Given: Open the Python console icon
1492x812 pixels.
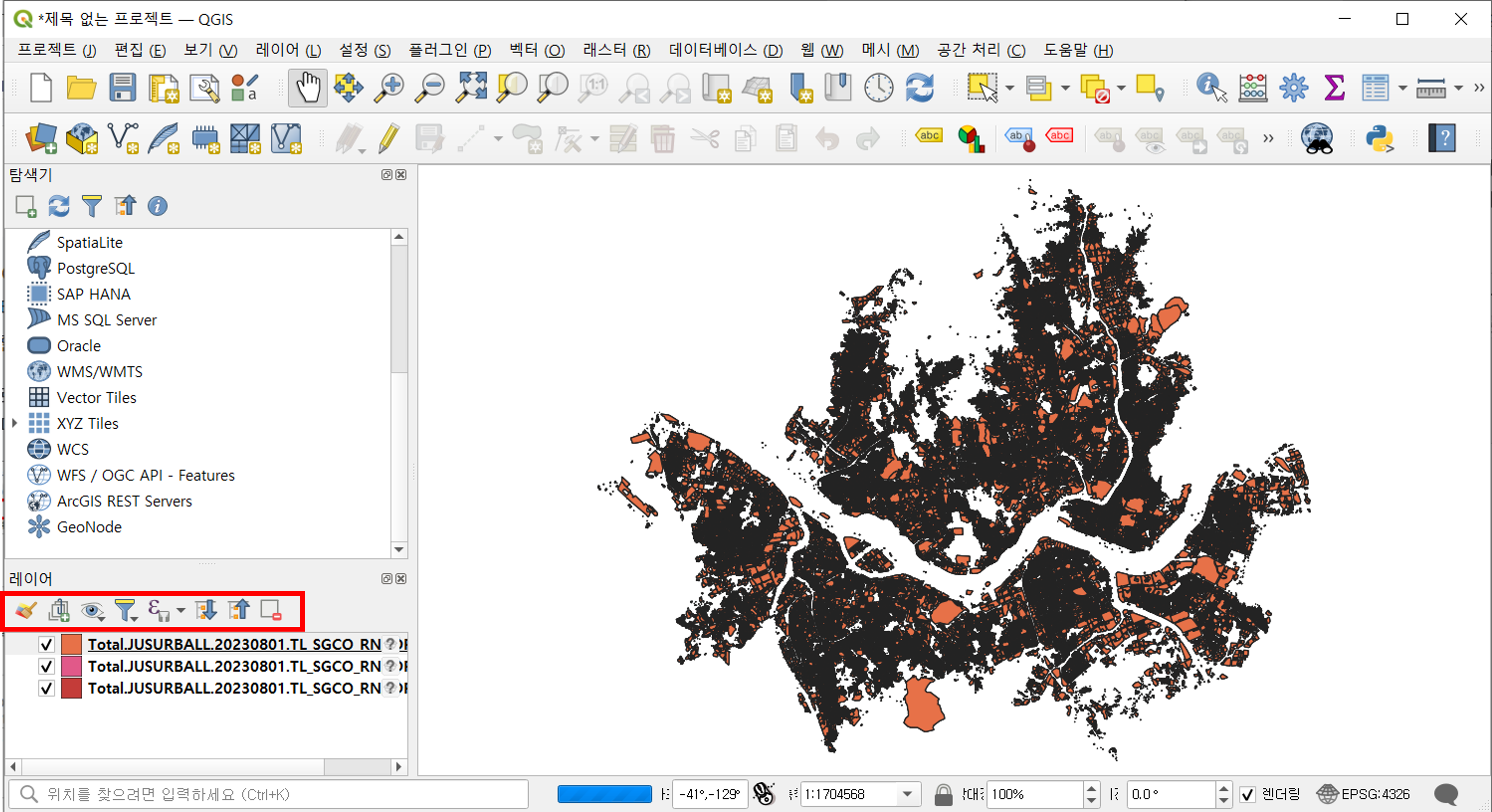Looking at the screenshot, I should (x=1379, y=139).
